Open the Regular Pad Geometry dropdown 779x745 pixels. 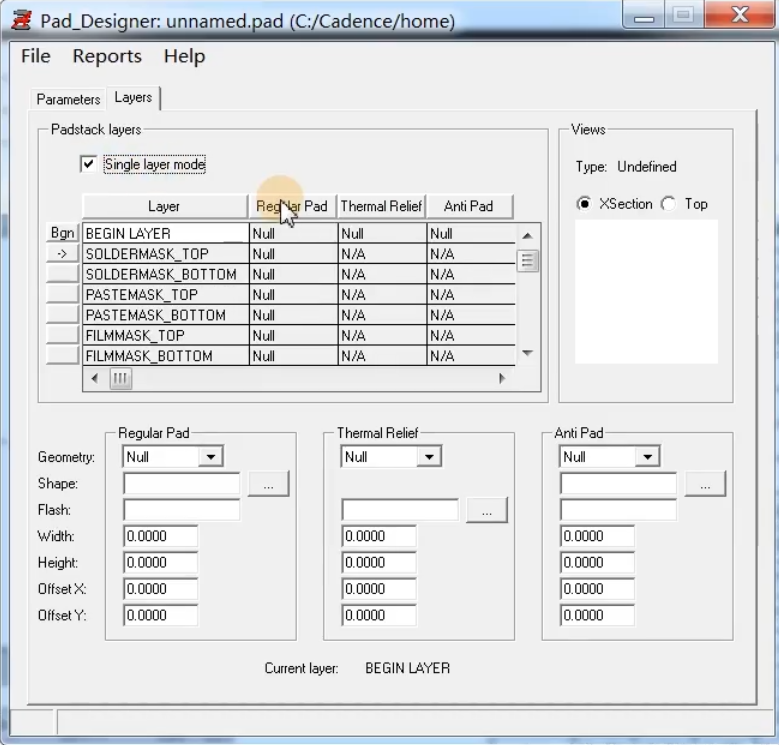click(210, 457)
